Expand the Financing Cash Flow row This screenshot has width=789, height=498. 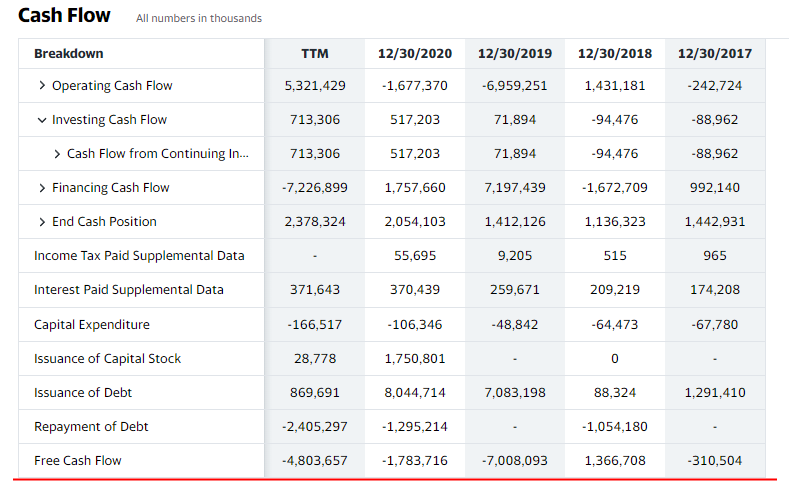(42, 188)
